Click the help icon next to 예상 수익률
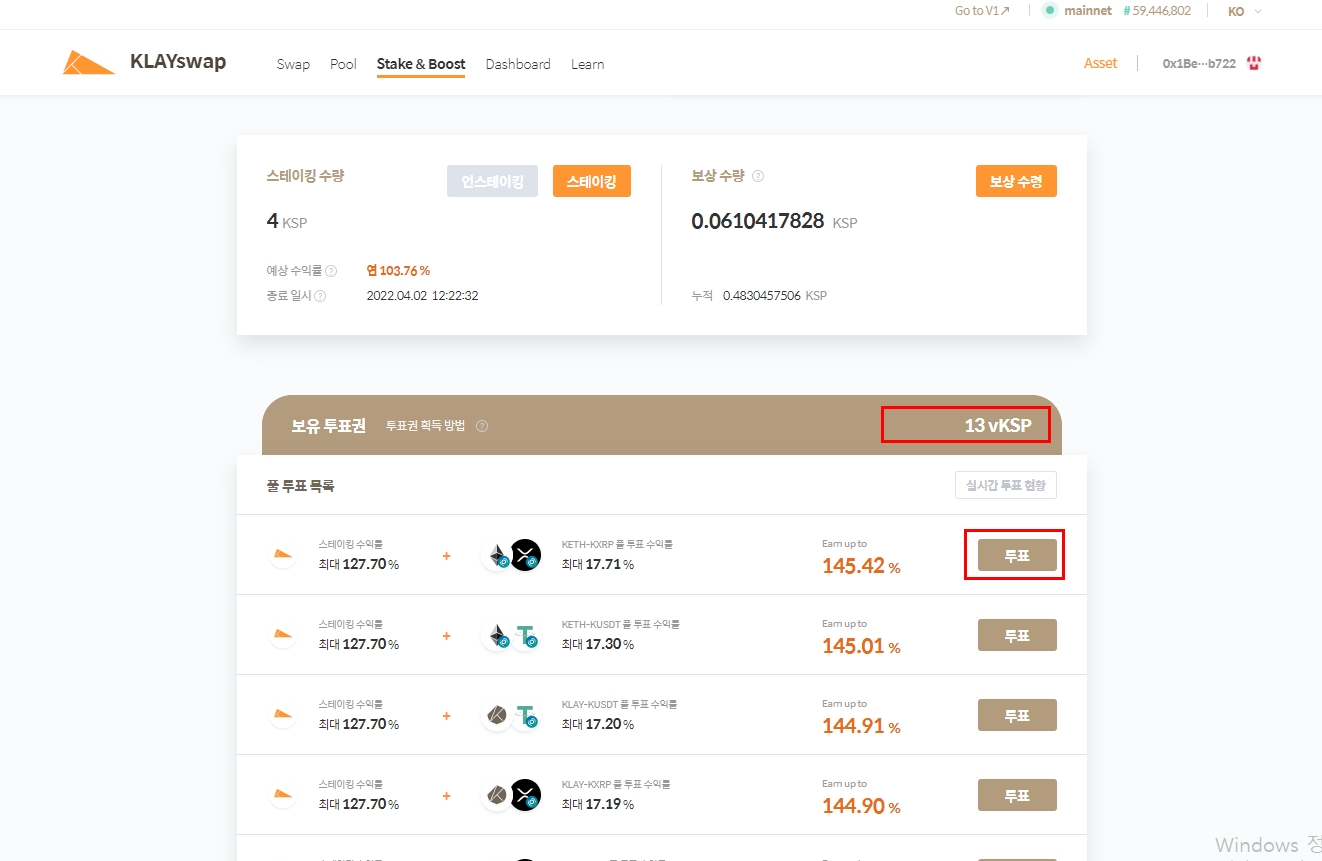This screenshot has height=861, width=1322. pyautogui.click(x=331, y=271)
